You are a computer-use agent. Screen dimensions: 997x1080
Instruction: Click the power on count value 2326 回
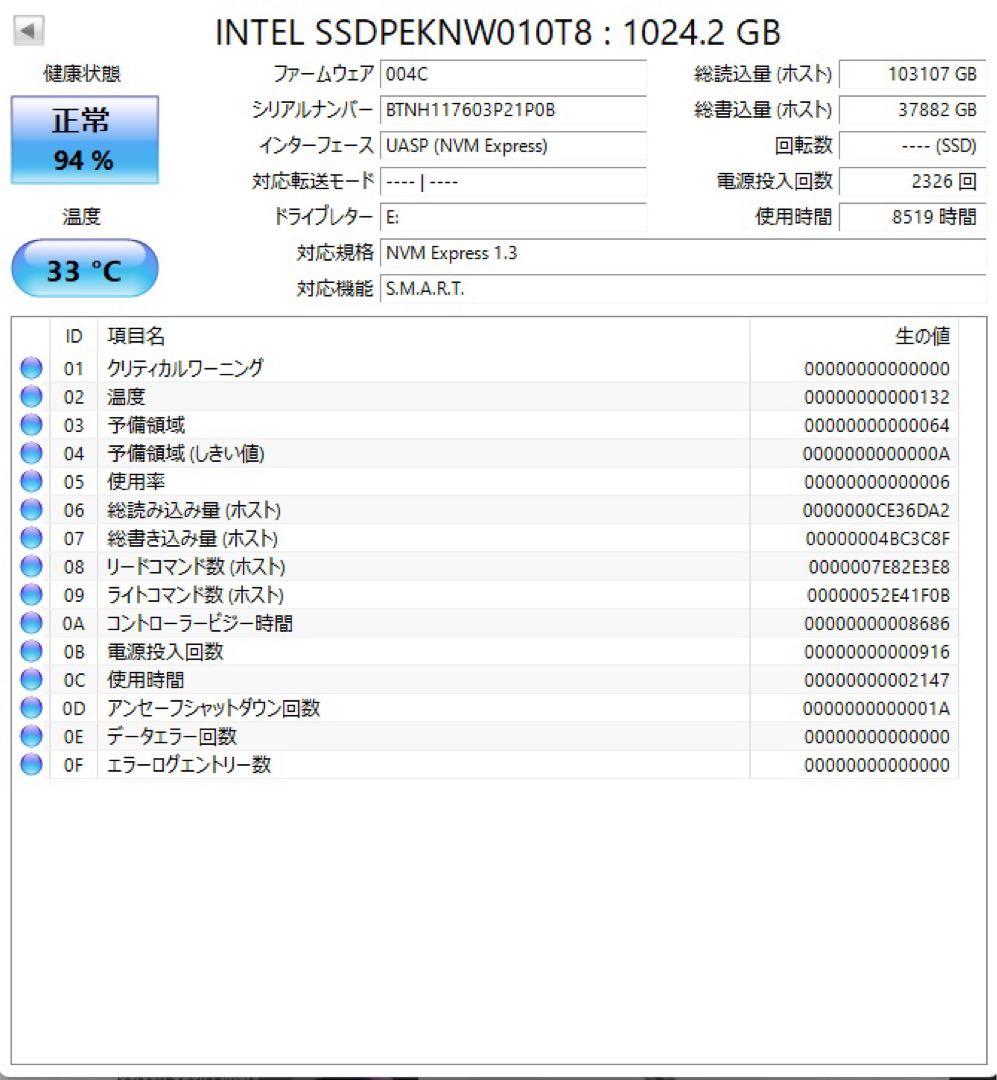click(912, 182)
